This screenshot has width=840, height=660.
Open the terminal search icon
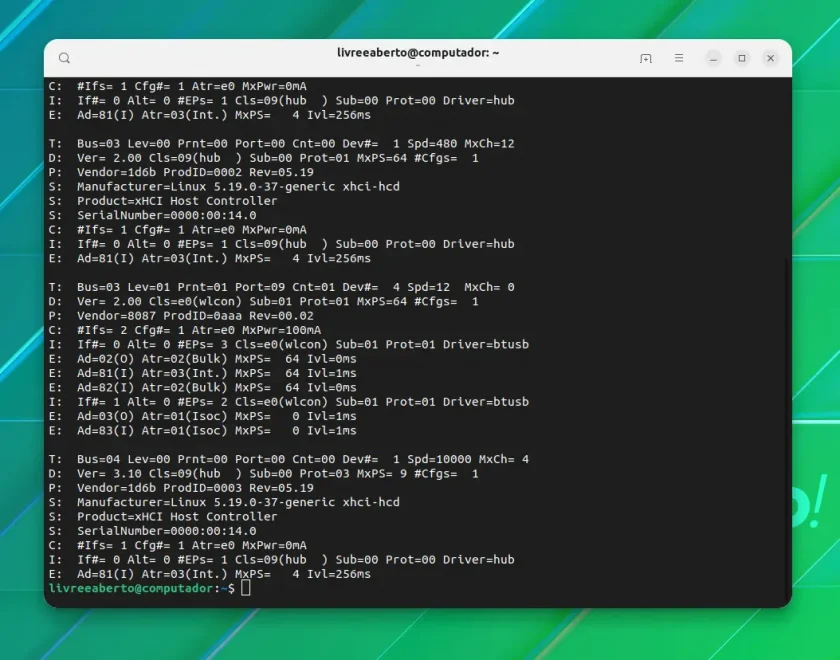coord(64,58)
